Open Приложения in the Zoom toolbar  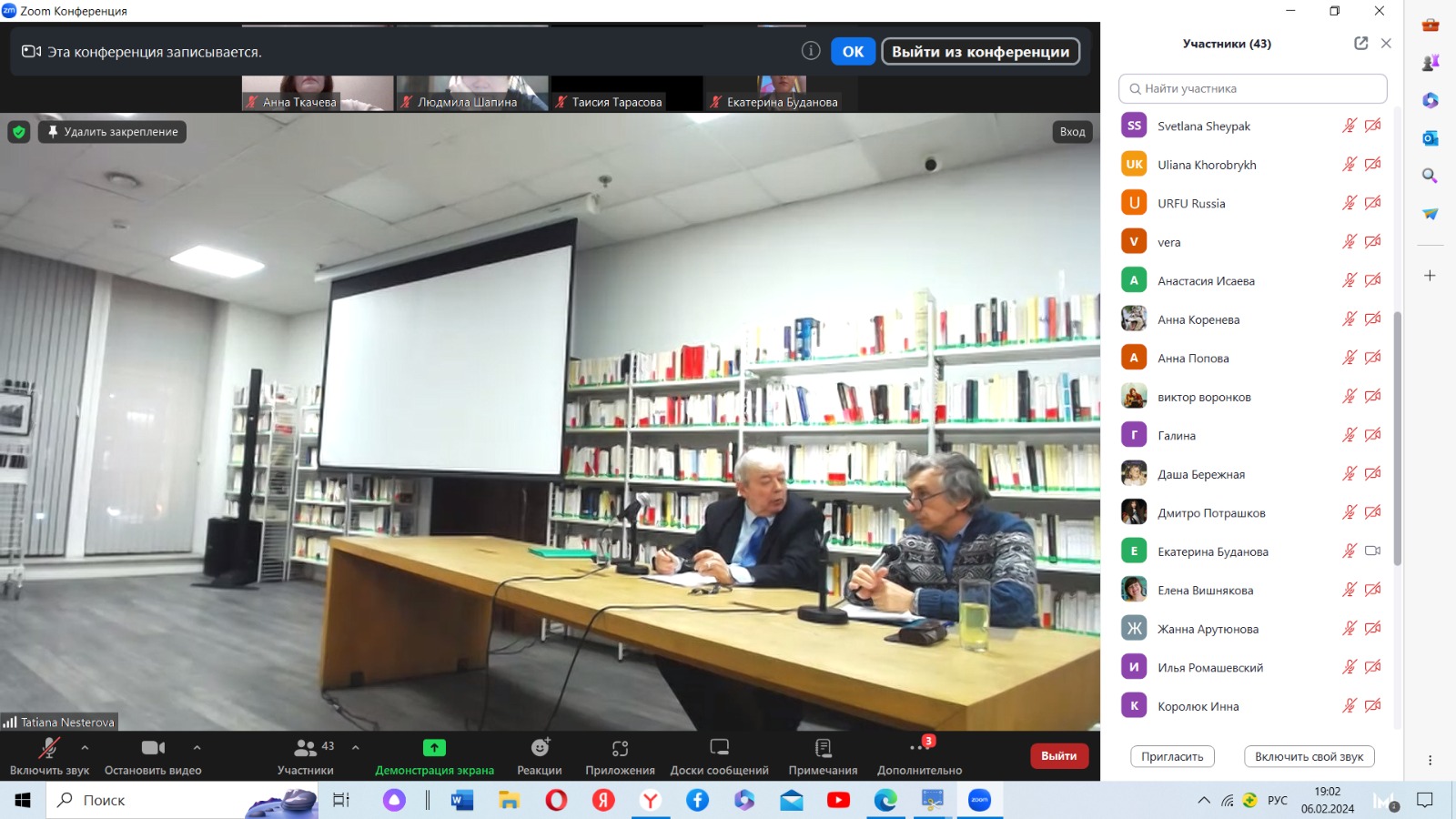tap(620, 756)
